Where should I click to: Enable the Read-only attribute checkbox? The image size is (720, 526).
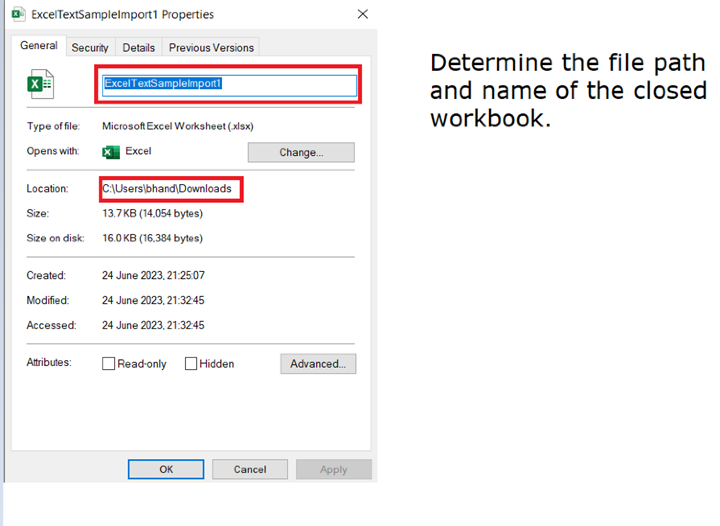coord(109,364)
